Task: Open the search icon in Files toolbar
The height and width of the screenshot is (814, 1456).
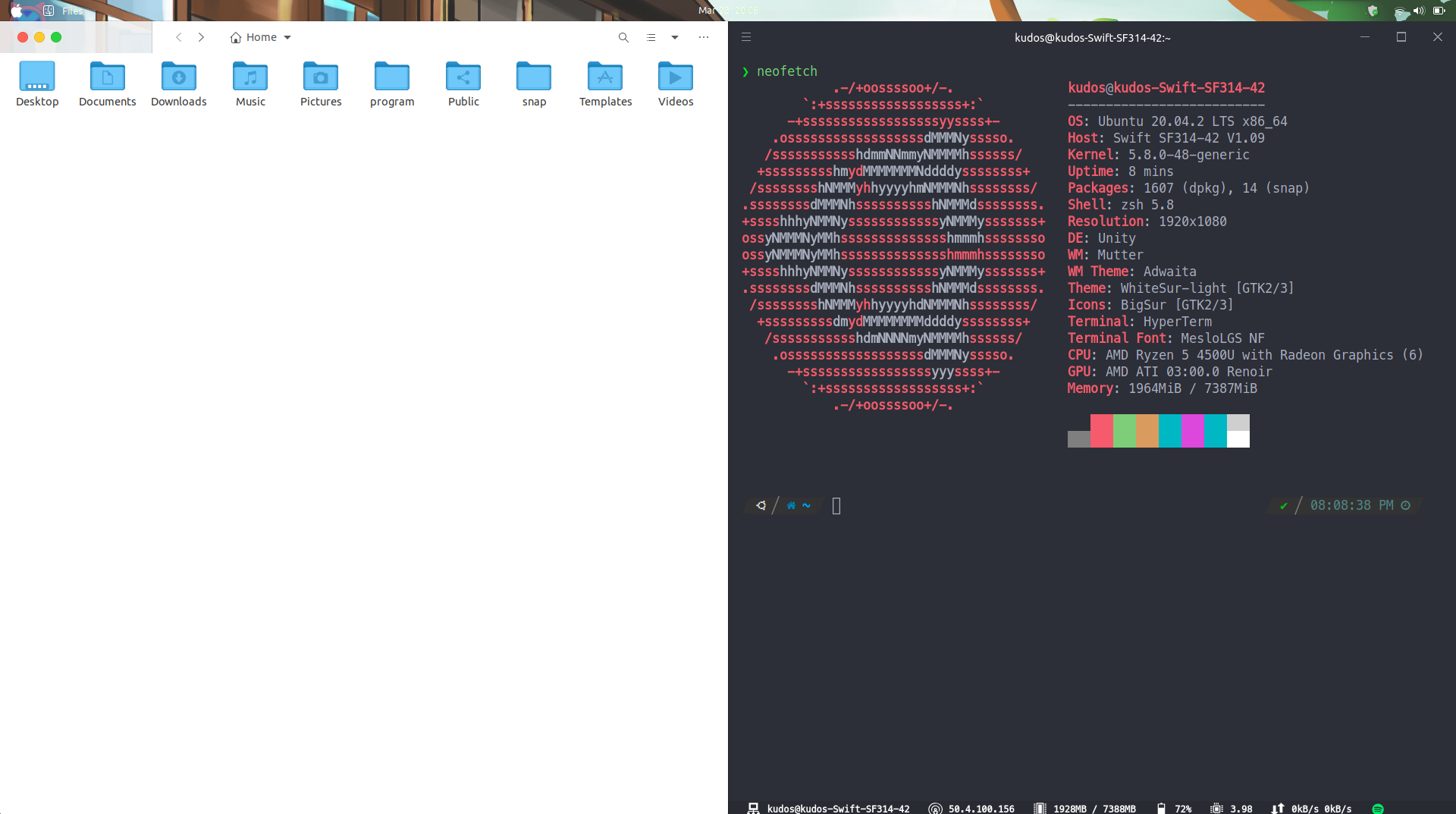Action: (x=623, y=37)
